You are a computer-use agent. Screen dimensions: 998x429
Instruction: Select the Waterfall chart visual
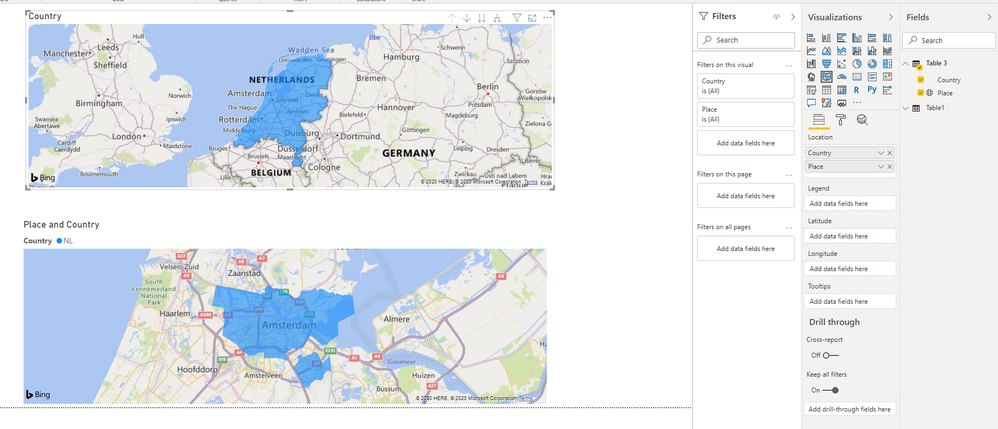click(x=812, y=63)
